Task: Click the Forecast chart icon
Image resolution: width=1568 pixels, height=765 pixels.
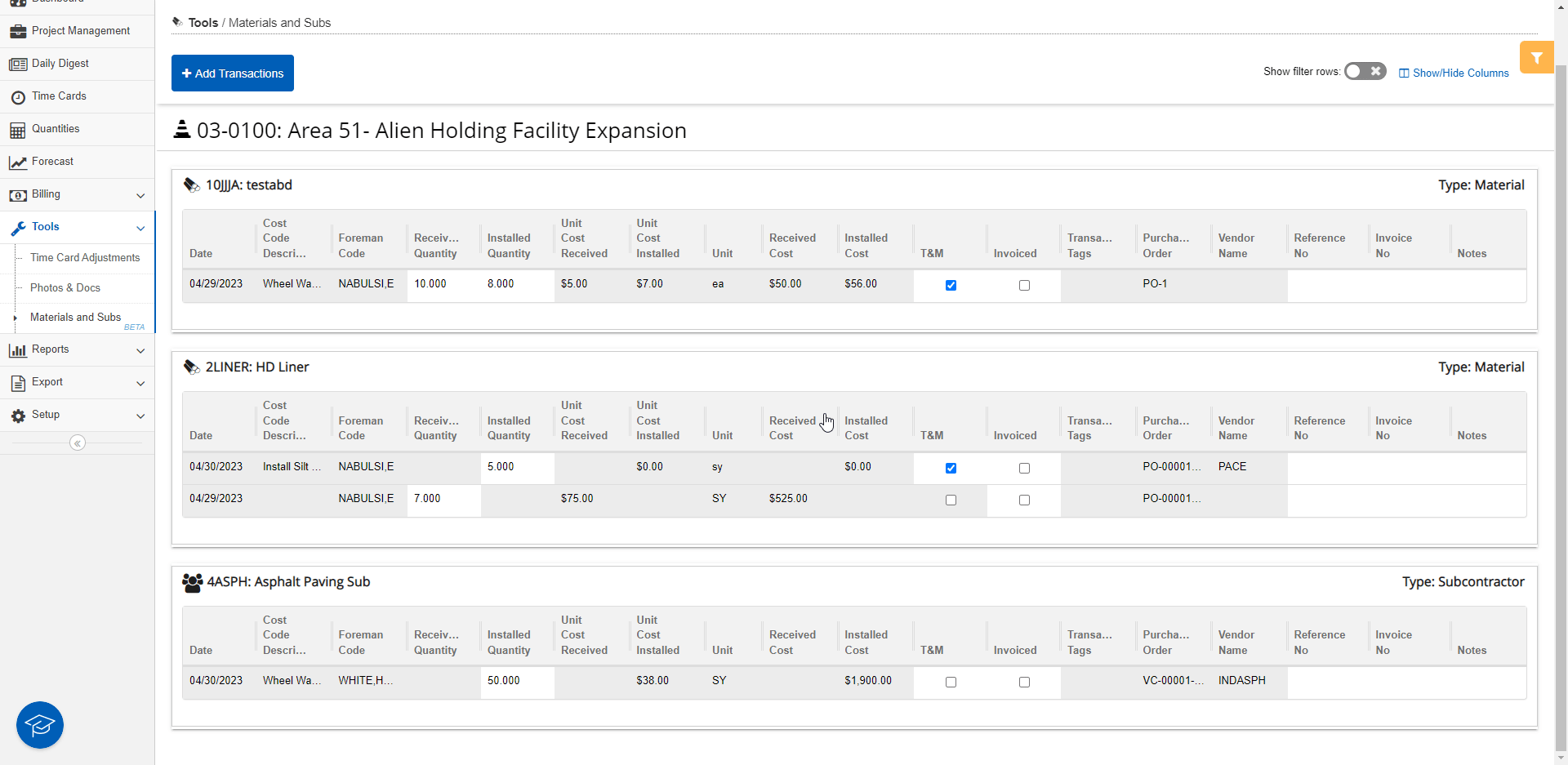Action: [18, 162]
